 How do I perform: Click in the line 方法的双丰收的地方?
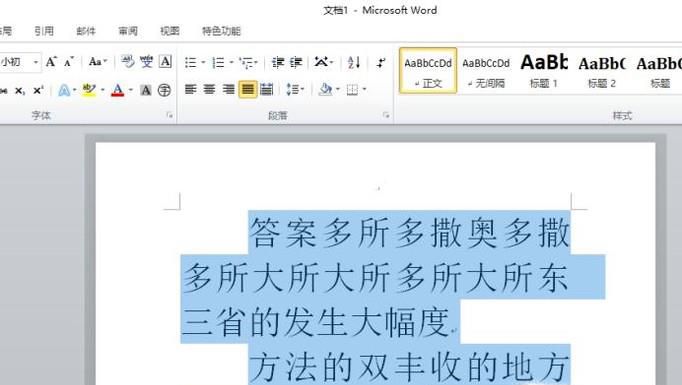(409, 367)
